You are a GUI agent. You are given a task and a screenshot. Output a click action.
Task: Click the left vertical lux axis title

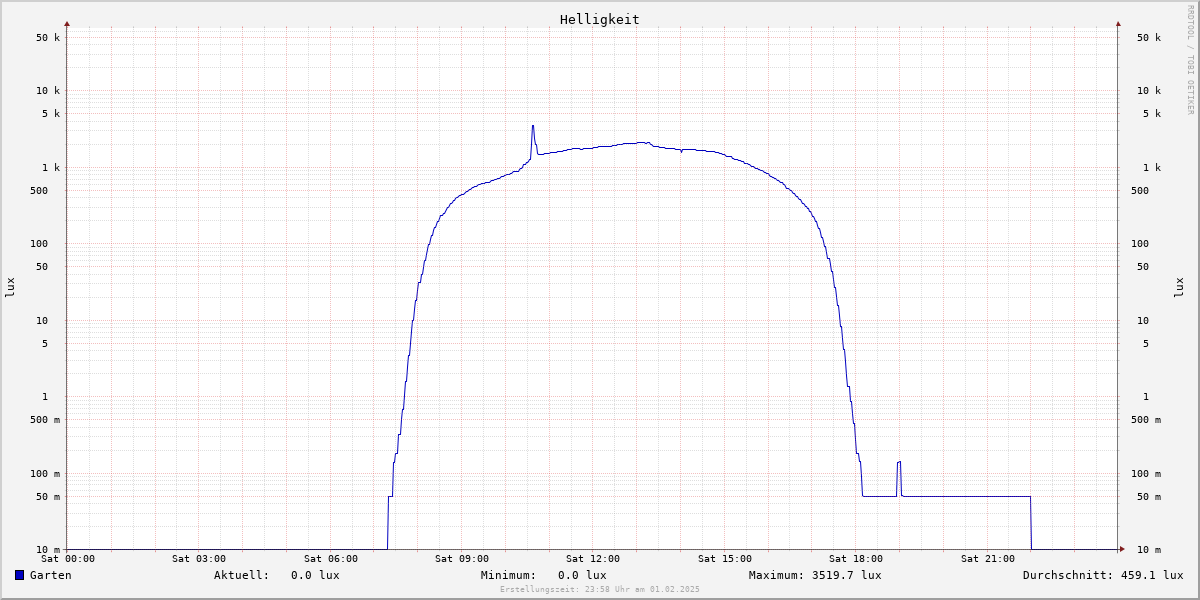pyautogui.click(x=10, y=287)
